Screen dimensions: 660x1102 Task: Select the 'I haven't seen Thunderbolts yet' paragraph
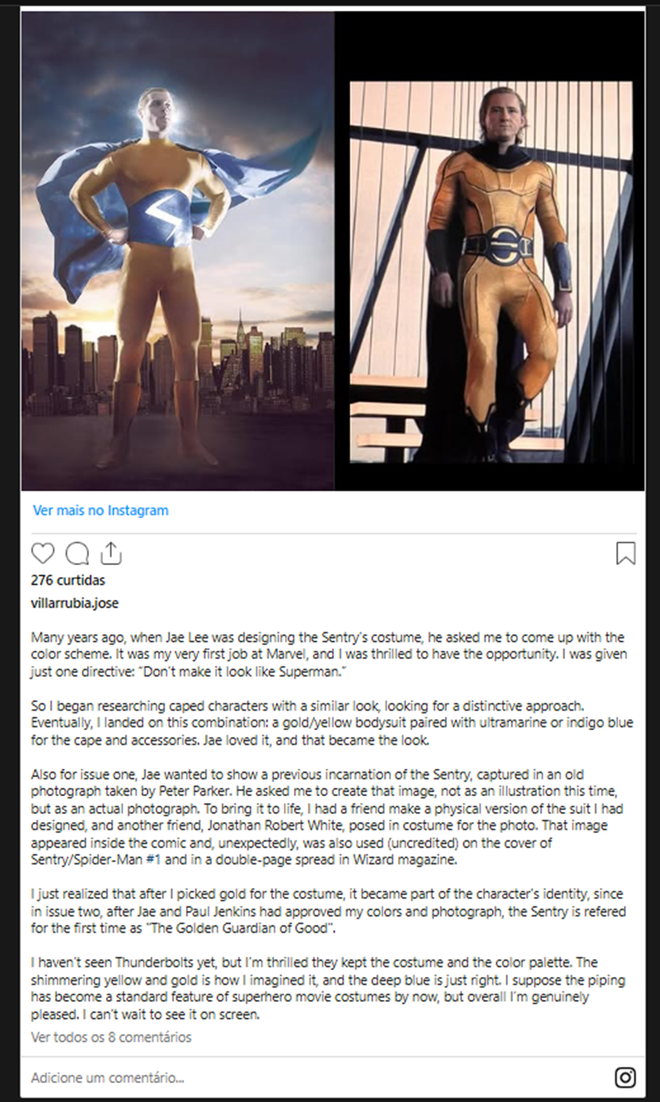(x=328, y=988)
